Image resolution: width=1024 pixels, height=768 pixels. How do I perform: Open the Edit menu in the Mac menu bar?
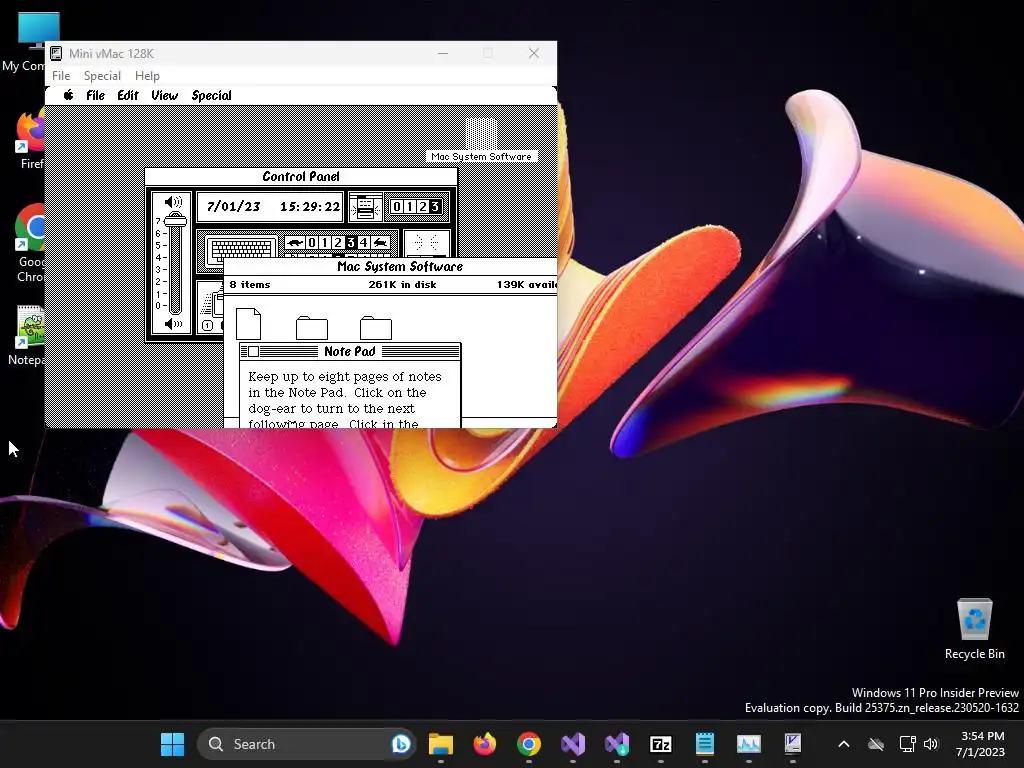coord(128,95)
